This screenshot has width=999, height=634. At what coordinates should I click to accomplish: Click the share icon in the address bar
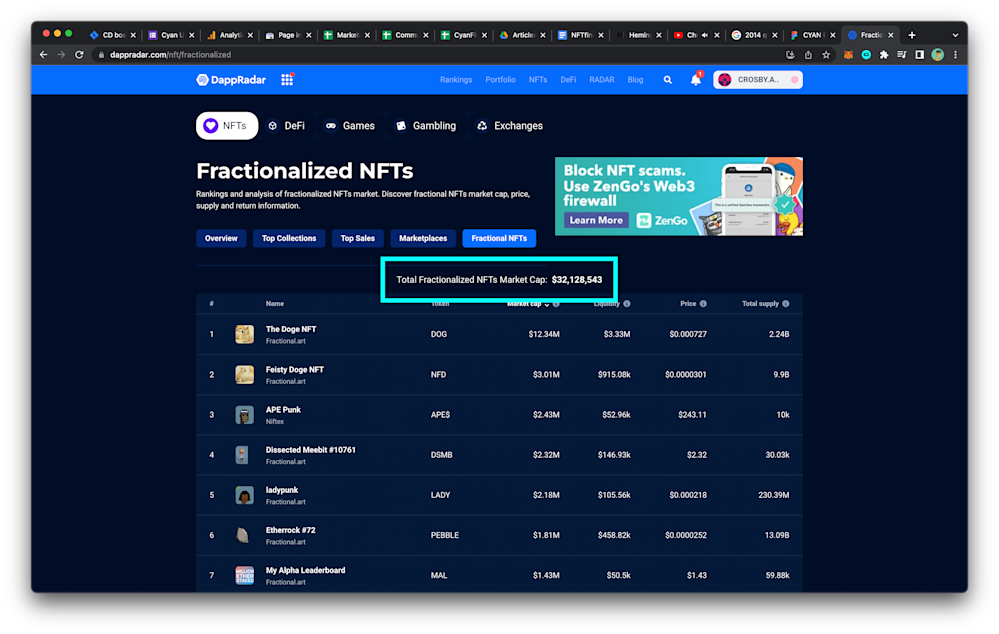coord(808,55)
